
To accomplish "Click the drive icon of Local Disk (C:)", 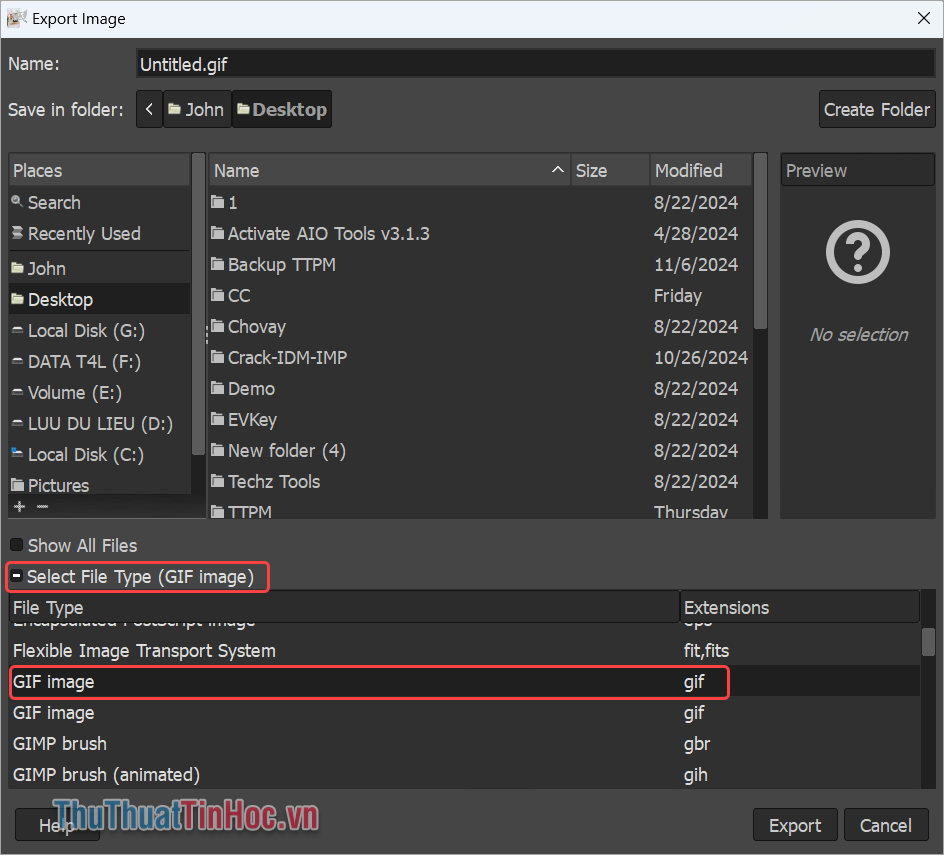I will tap(17, 453).
